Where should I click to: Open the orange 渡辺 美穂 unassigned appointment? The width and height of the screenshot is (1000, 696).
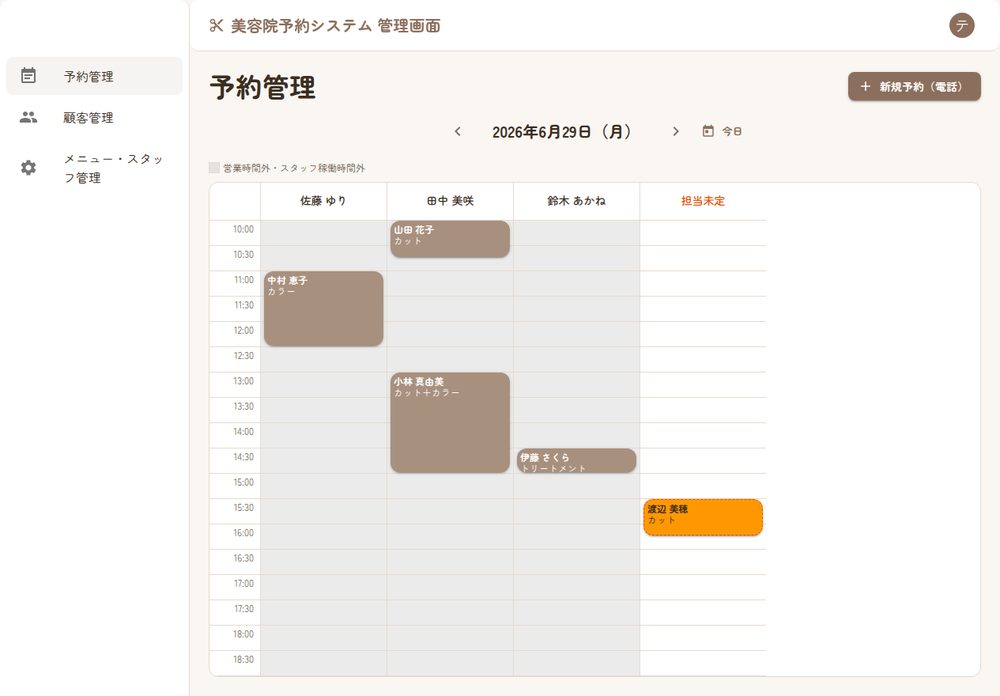pos(703,517)
